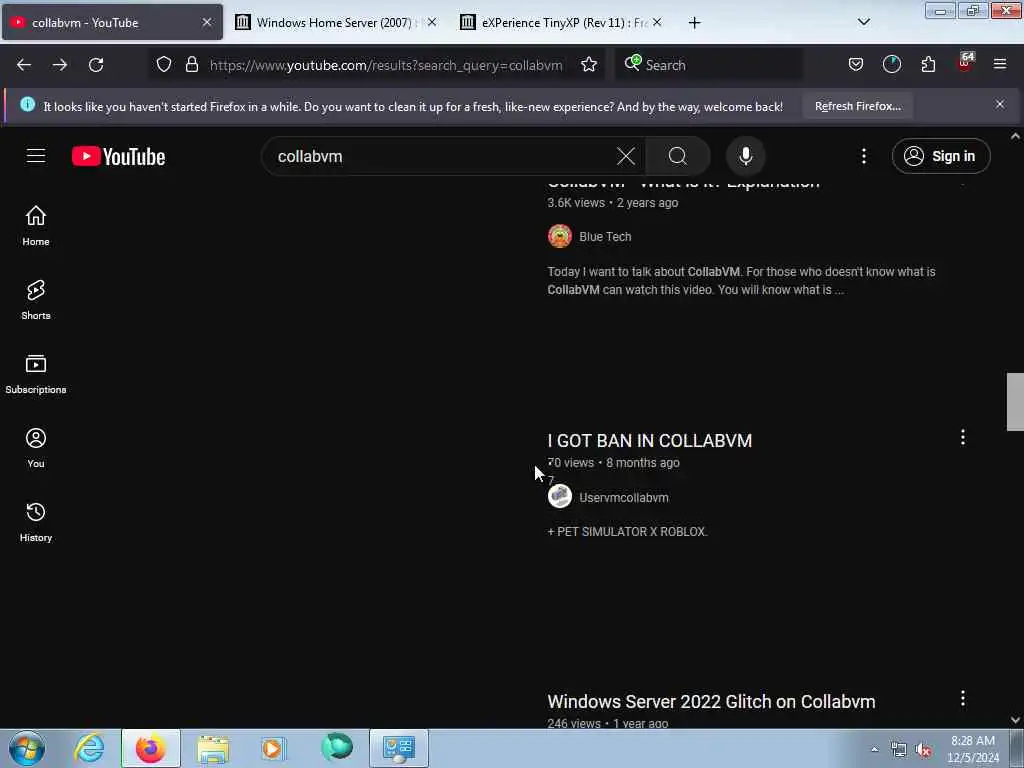
Task: View site security padlock info
Action: click(x=191, y=65)
